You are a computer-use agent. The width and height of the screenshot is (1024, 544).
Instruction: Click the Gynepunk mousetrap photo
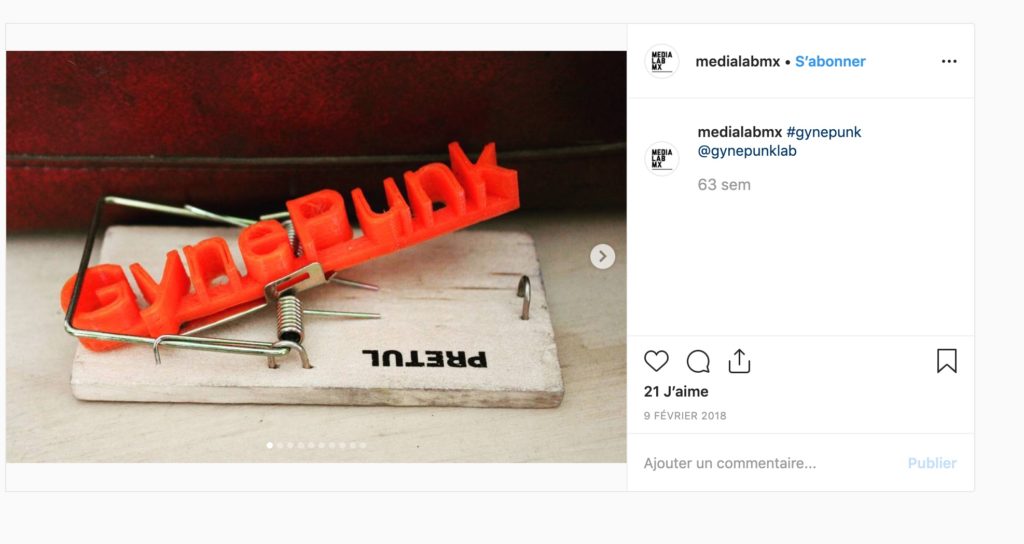coord(316,257)
